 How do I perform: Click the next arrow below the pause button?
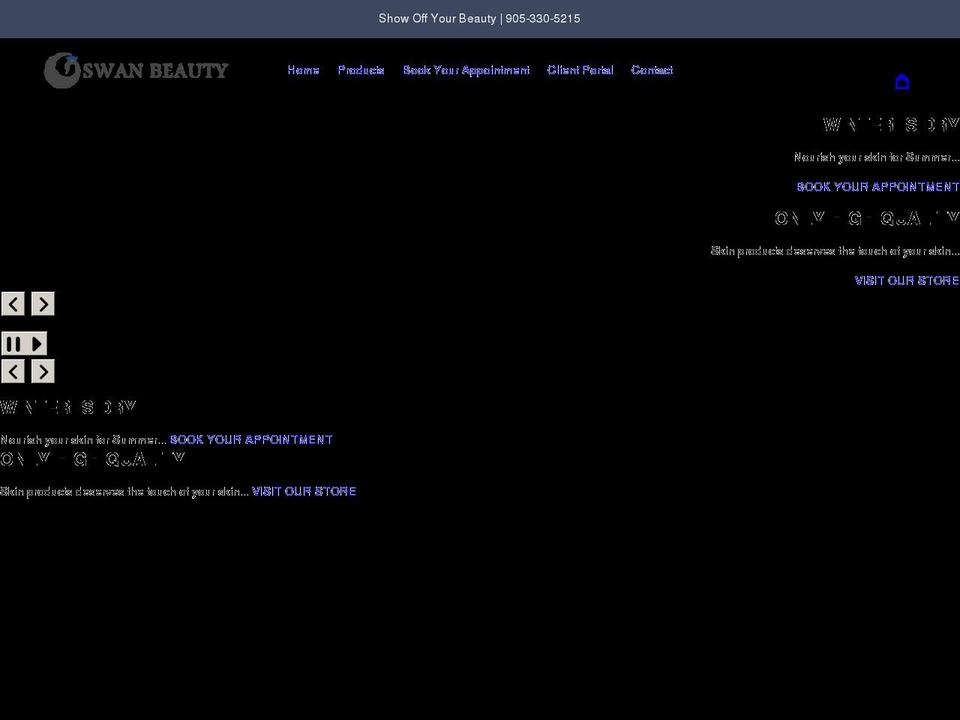(42, 372)
